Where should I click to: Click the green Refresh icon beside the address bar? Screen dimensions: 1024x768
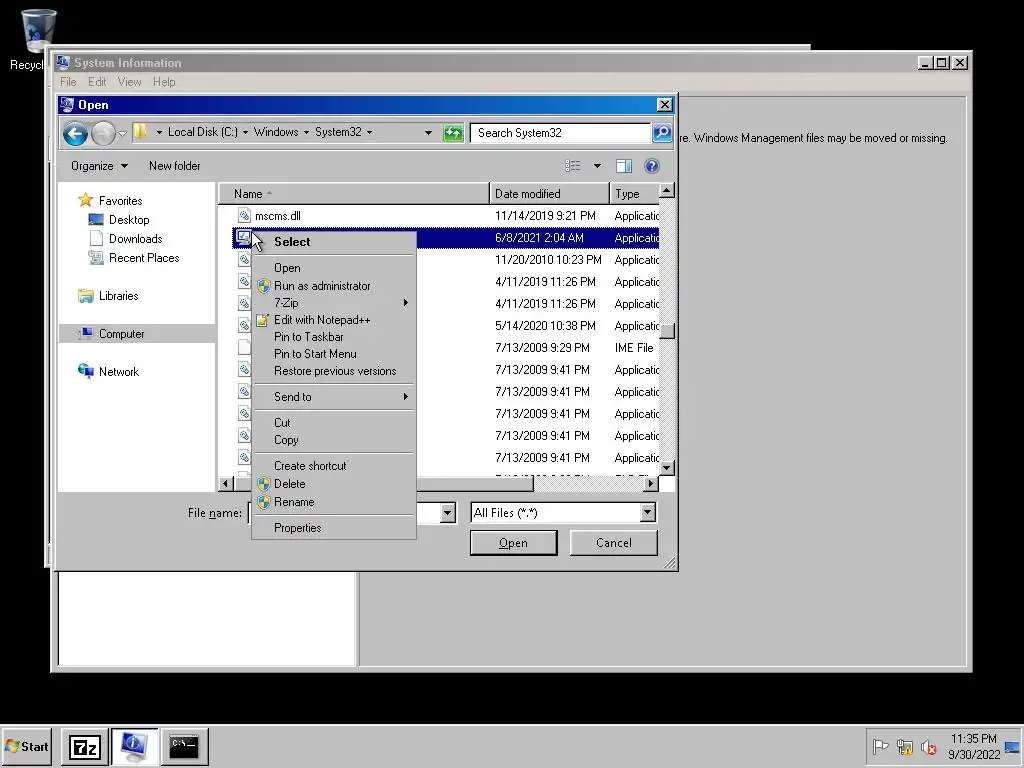(453, 133)
